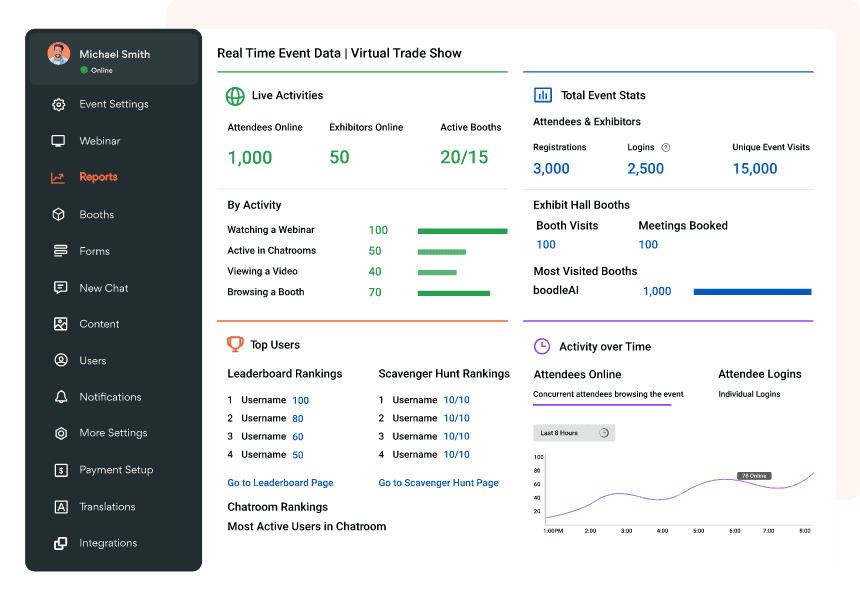Open Event Settings gear icon in sidebar
The height and width of the screenshot is (600, 860).
(59, 105)
